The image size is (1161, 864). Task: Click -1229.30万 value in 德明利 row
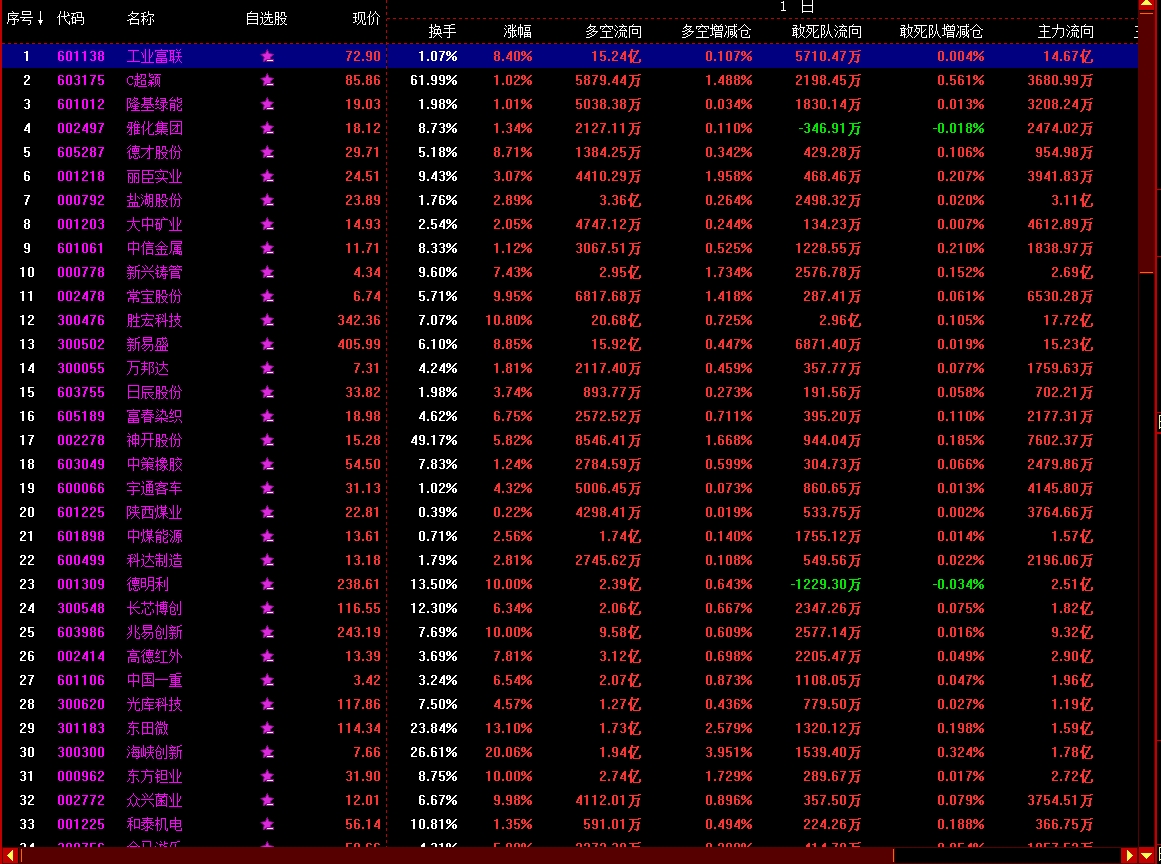tap(826, 585)
